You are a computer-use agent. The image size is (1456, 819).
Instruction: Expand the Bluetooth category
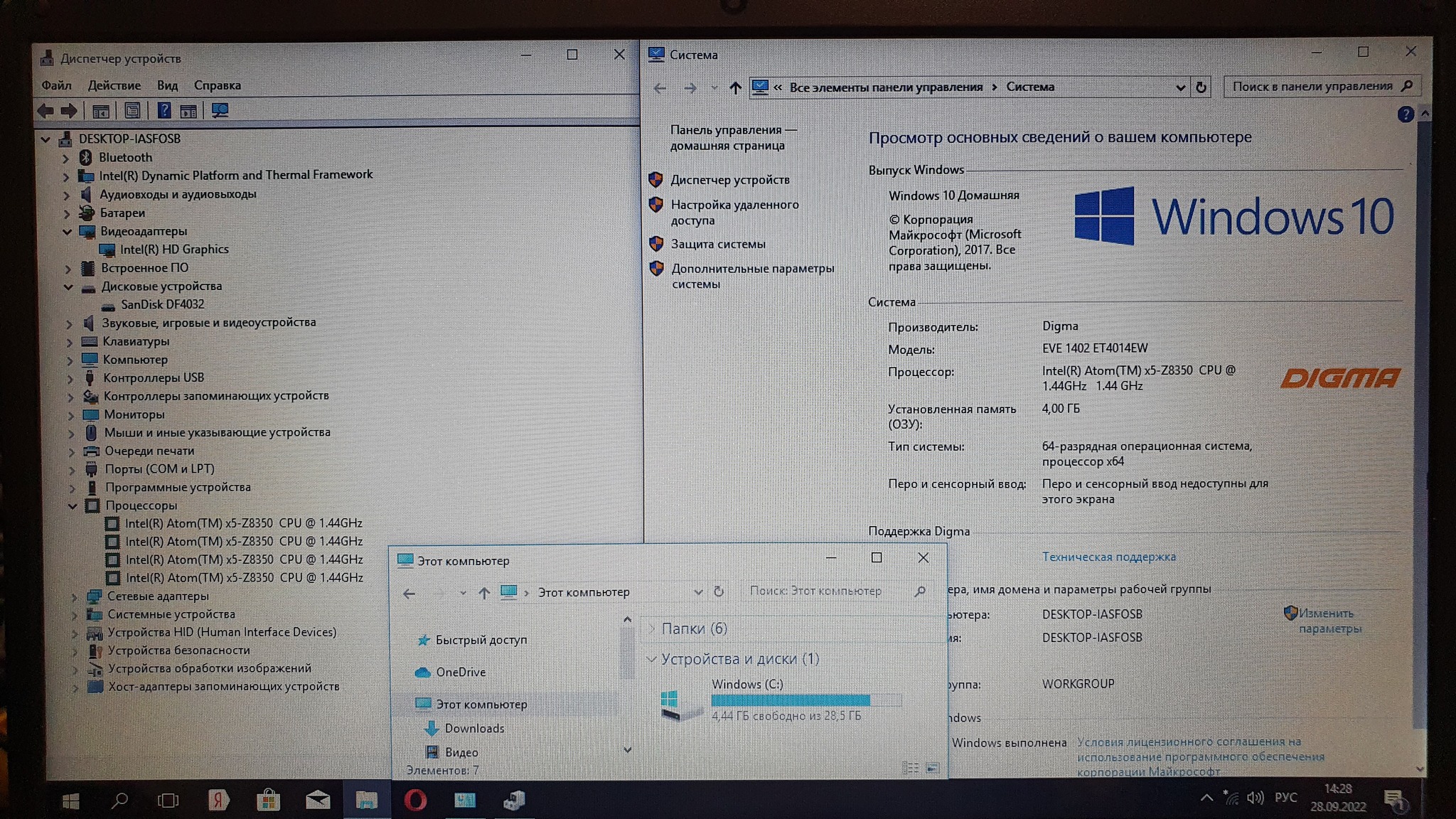pyautogui.click(x=65, y=158)
